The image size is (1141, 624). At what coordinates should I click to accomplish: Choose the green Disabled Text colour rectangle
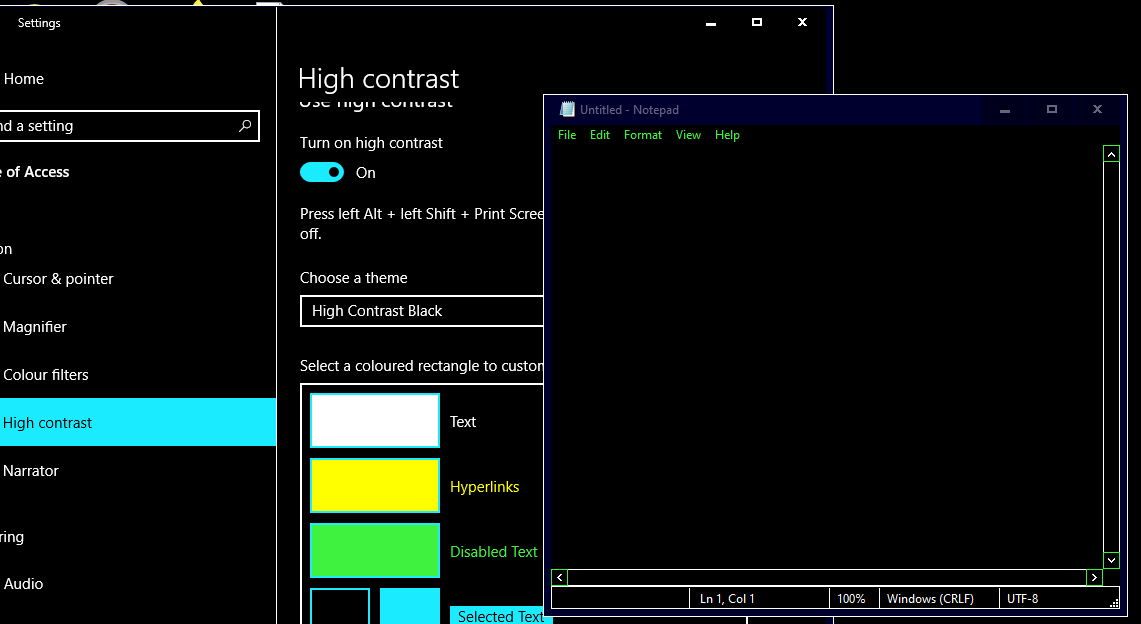[x=375, y=551]
